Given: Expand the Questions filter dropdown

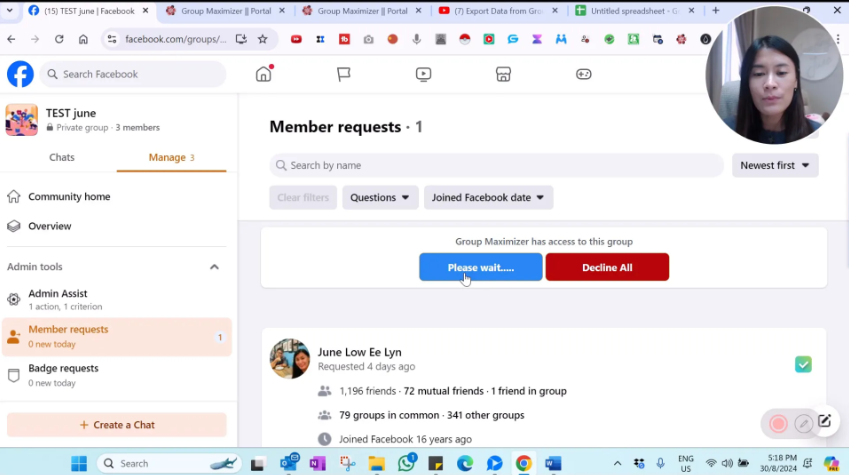Looking at the screenshot, I should click(380, 198).
